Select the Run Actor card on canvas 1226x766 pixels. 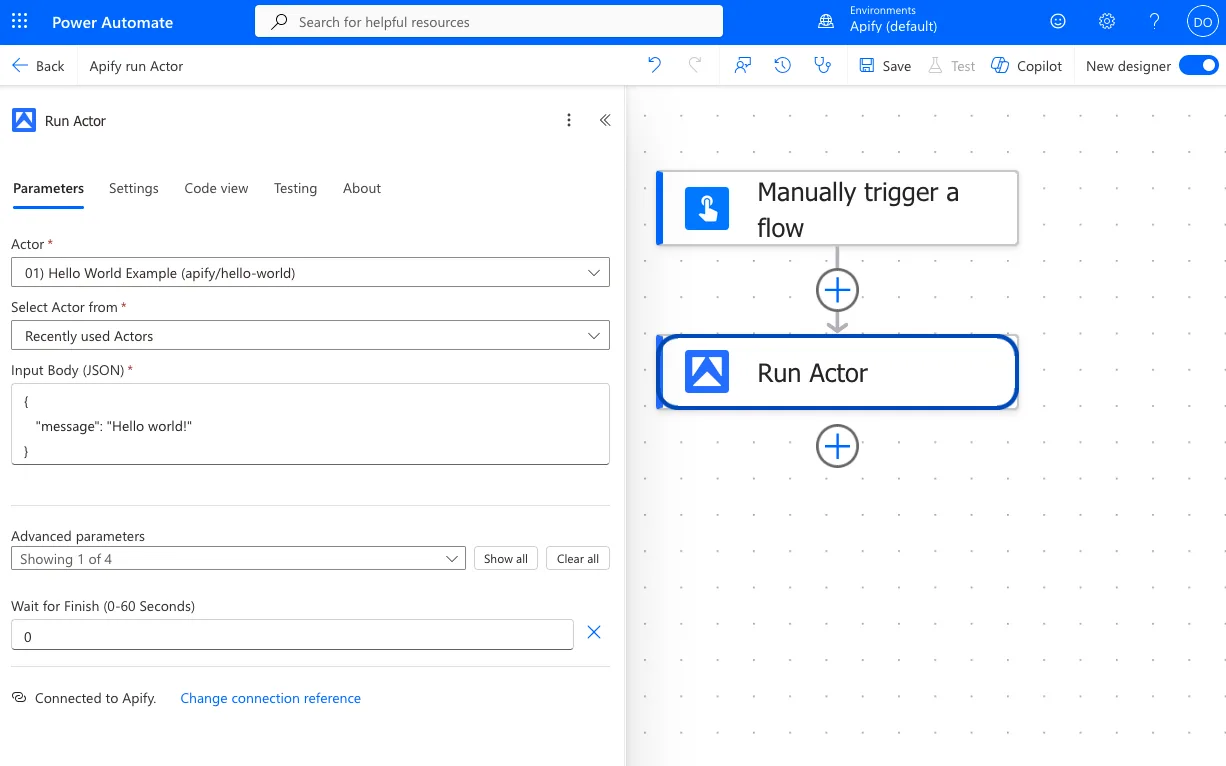837,372
